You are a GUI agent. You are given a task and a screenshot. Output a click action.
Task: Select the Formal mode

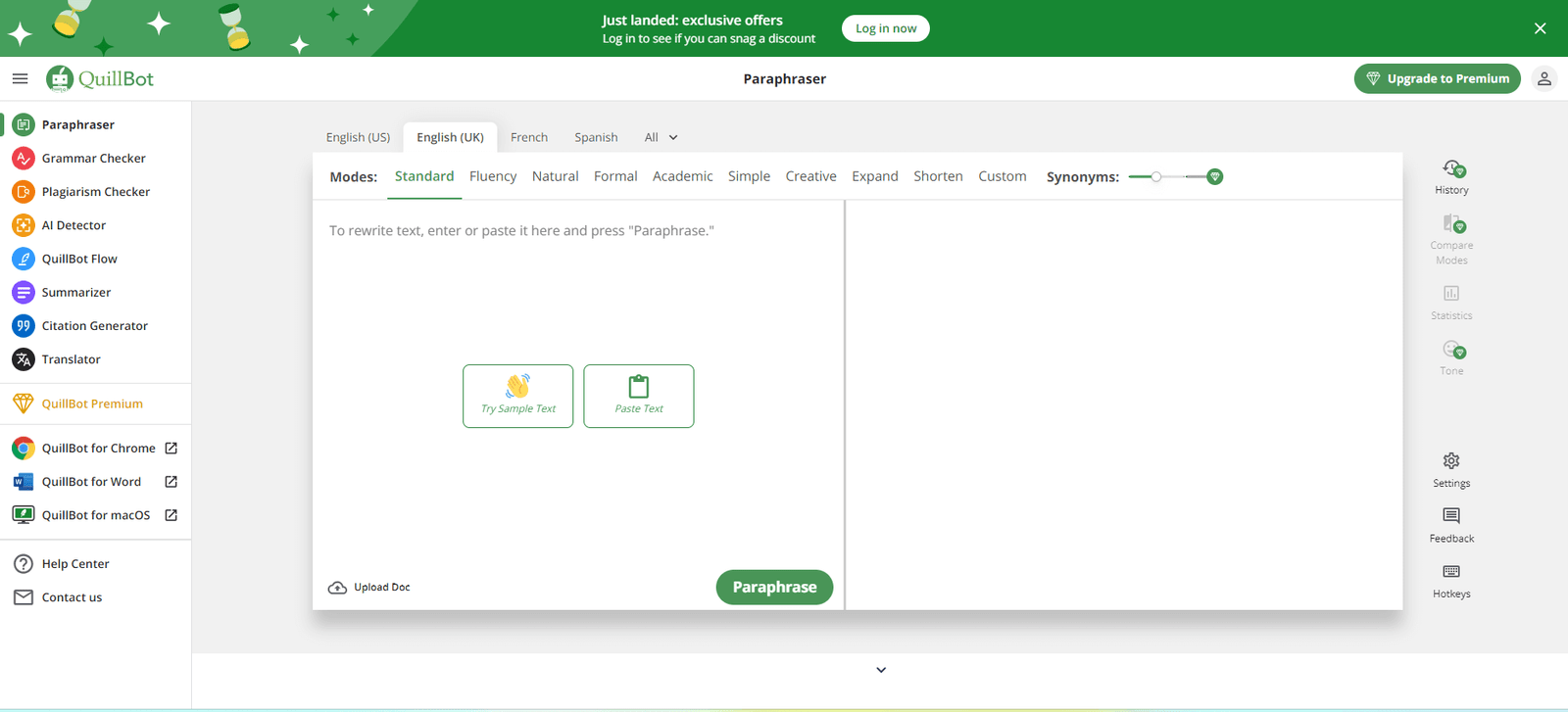615,176
